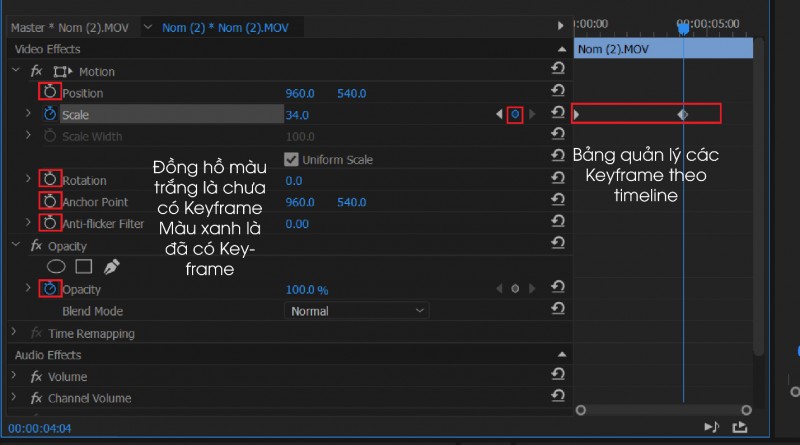Click the Scale value 34.0
The width and height of the screenshot is (800, 445).
297,115
